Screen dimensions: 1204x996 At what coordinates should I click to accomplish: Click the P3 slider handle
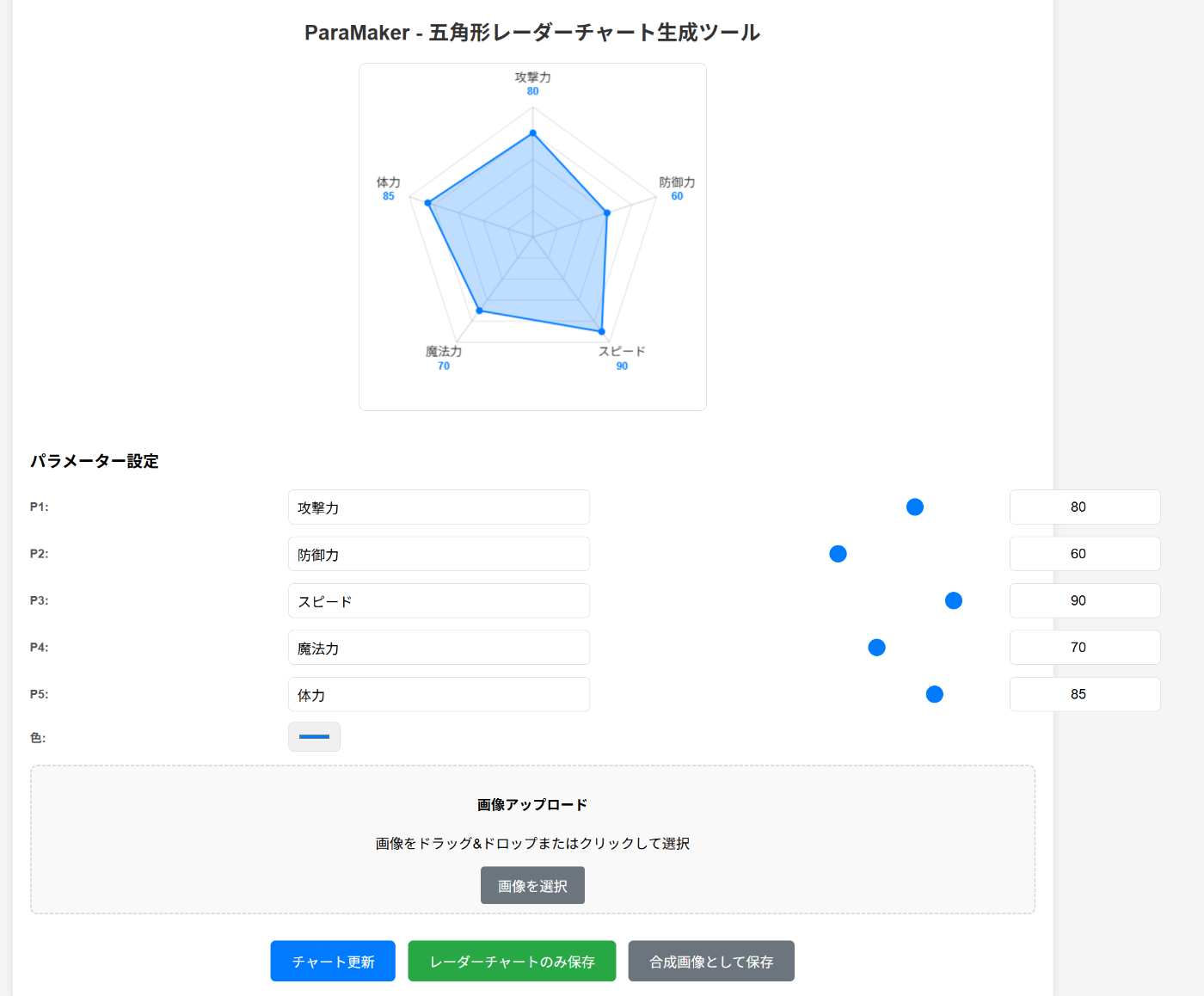click(x=954, y=601)
